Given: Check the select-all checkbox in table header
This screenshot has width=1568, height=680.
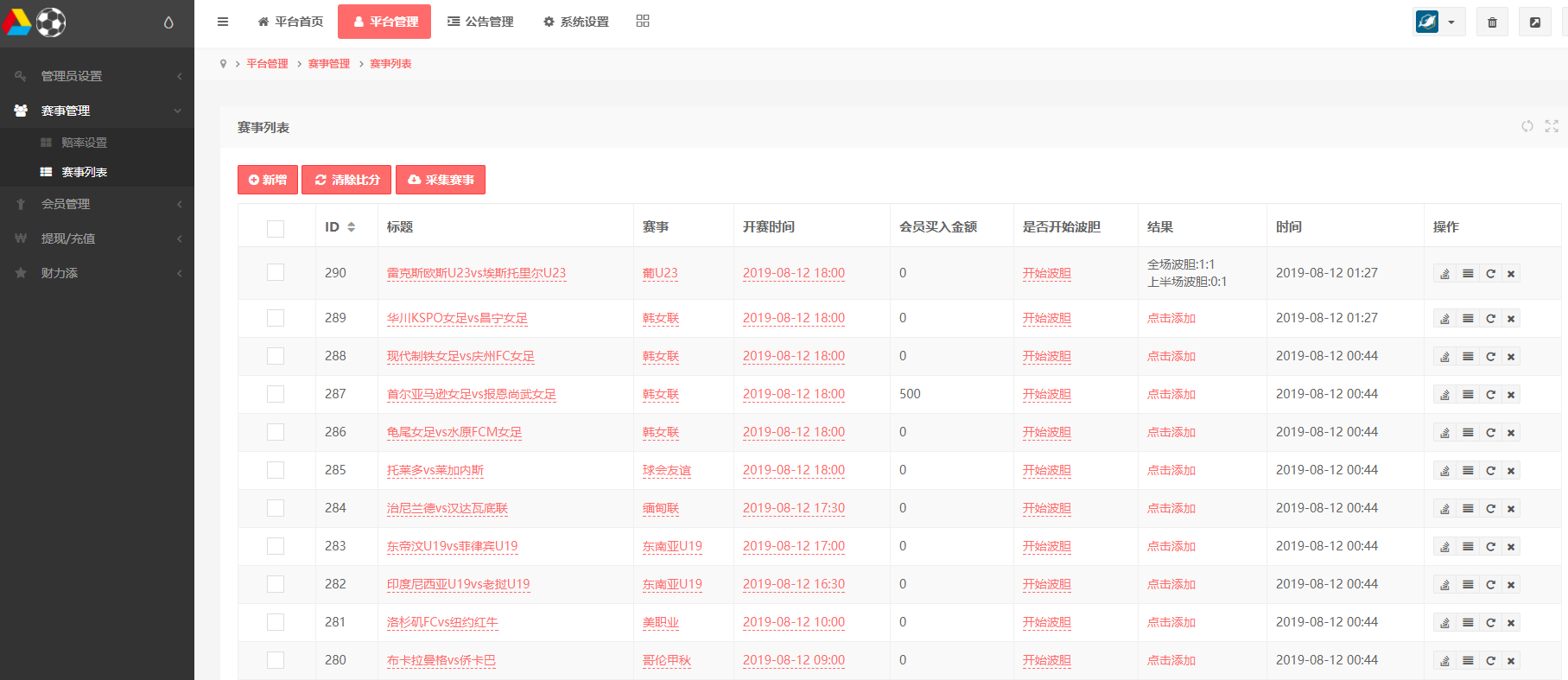Looking at the screenshot, I should coord(276,228).
